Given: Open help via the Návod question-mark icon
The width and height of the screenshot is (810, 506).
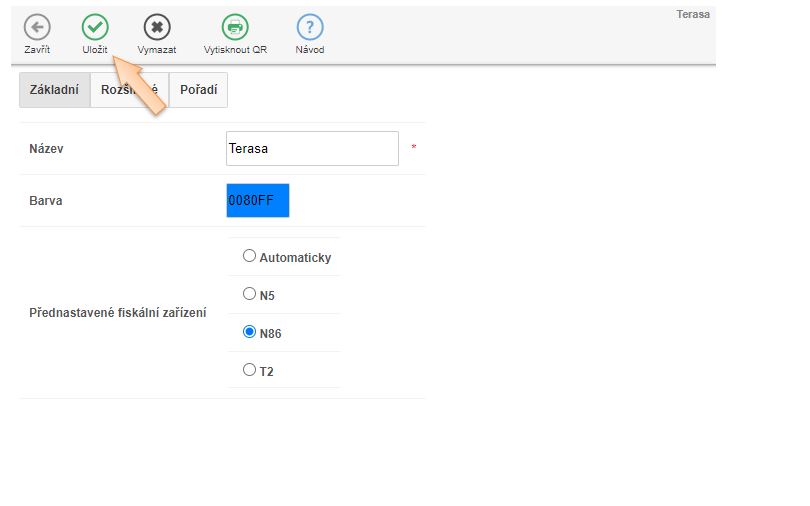Looking at the screenshot, I should [x=309, y=28].
